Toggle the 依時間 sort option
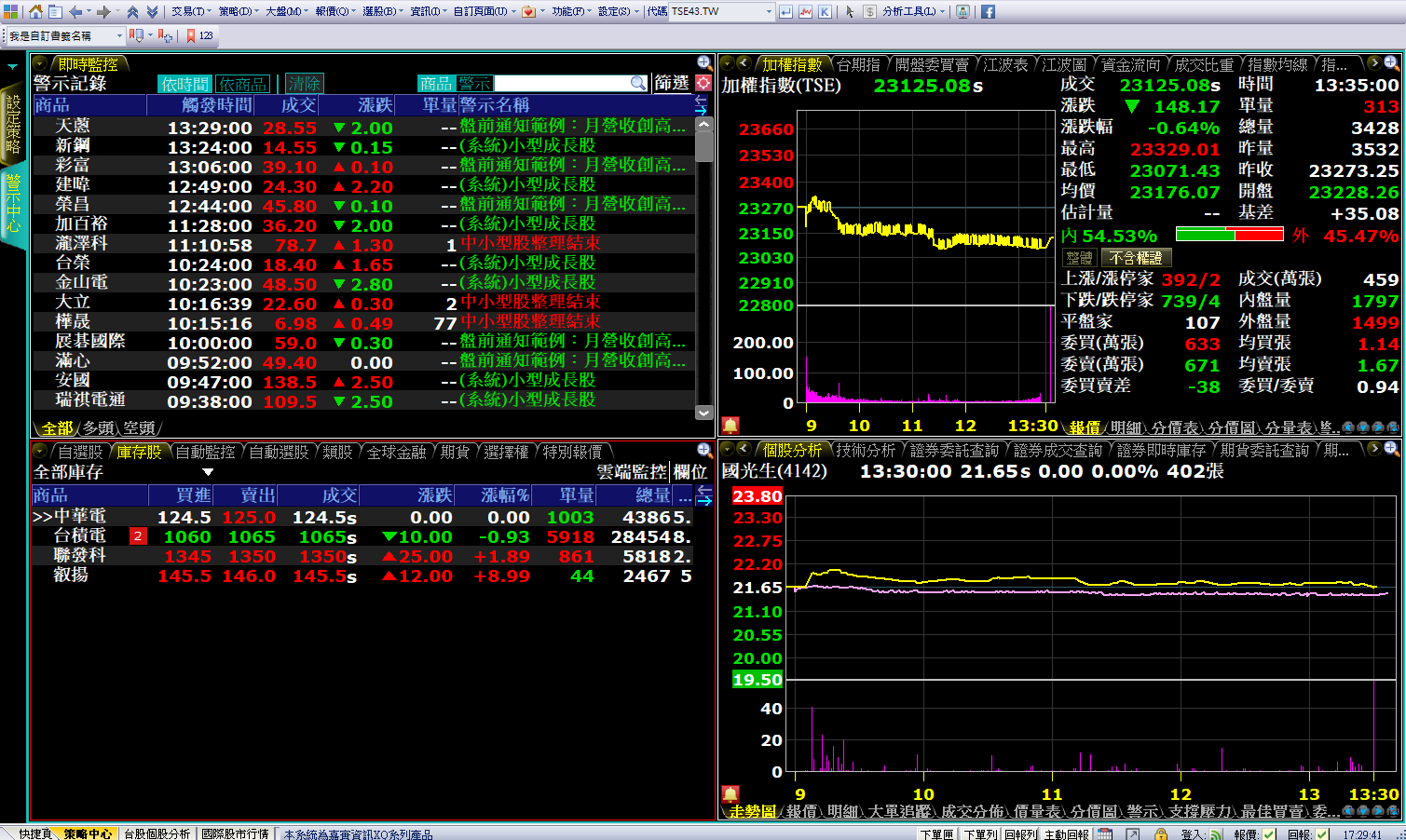This screenshot has height=840, width=1406. [184, 84]
